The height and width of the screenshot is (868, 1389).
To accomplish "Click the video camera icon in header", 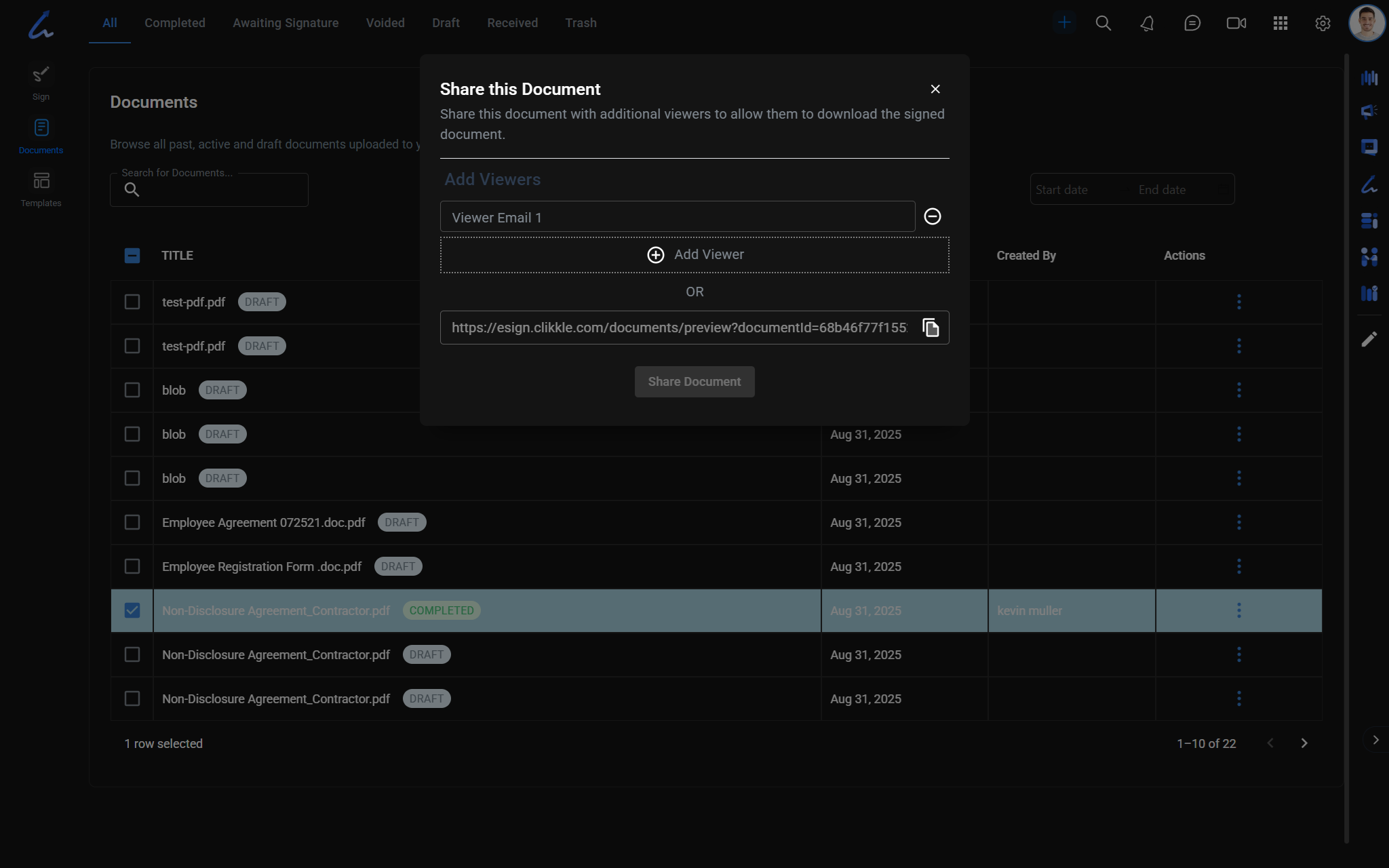I will 1236,23.
